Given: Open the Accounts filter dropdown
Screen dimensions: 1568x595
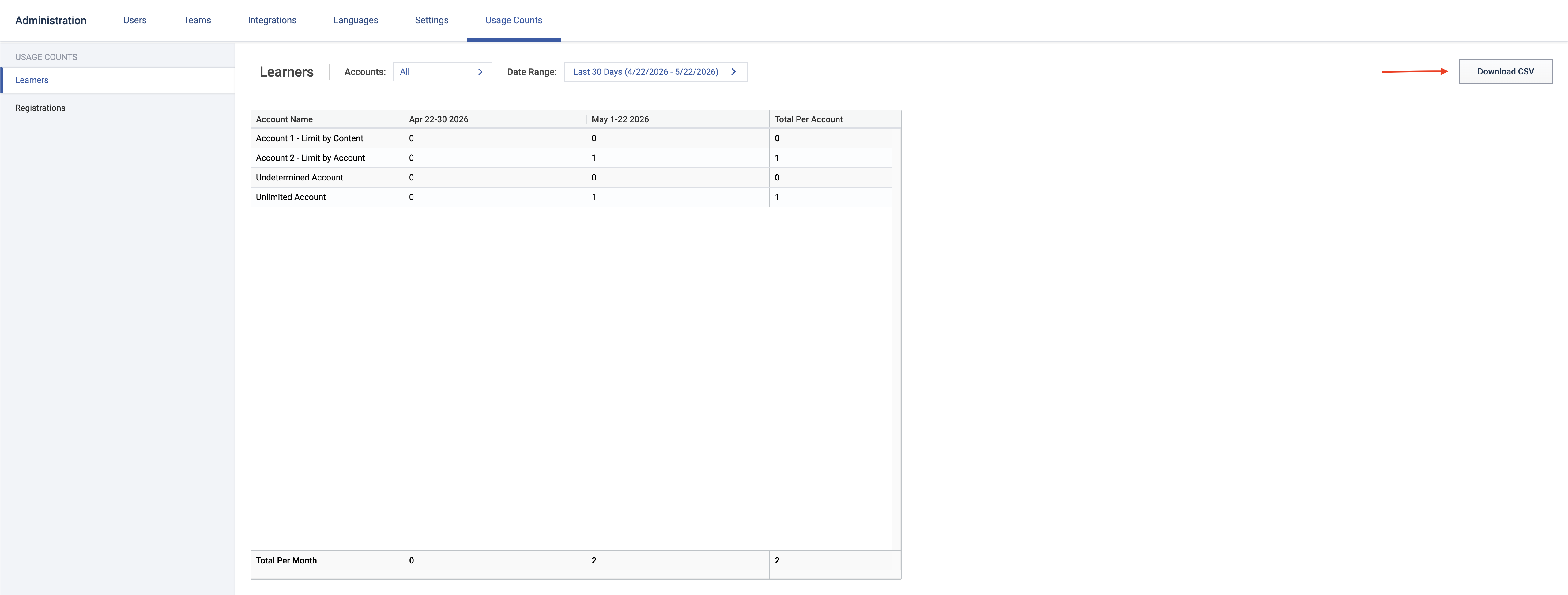Looking at the screenshot, I should click(443, 72).
